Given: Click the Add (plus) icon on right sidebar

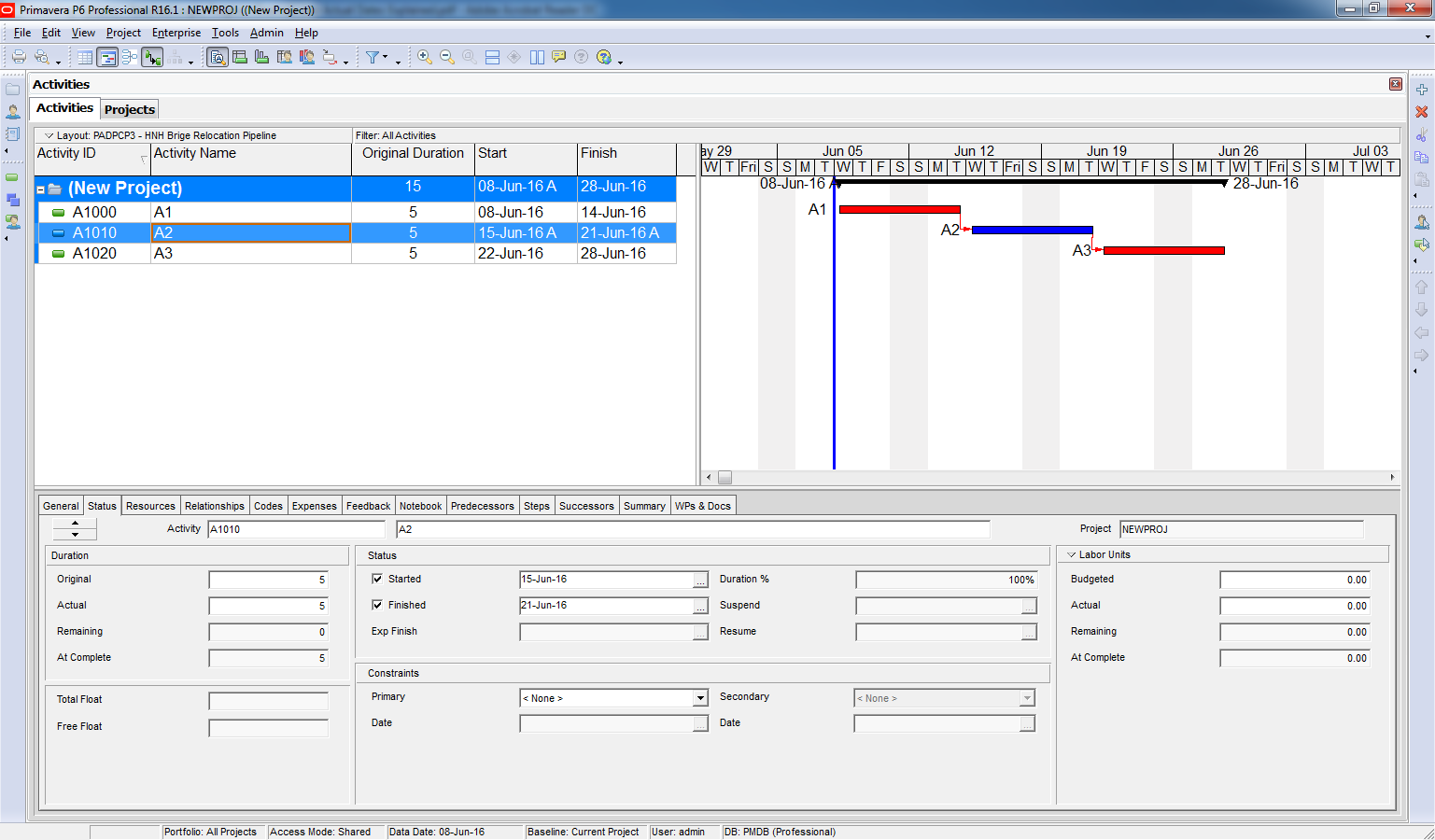Looking at the screenshot, I should (x=1421, y=90).
